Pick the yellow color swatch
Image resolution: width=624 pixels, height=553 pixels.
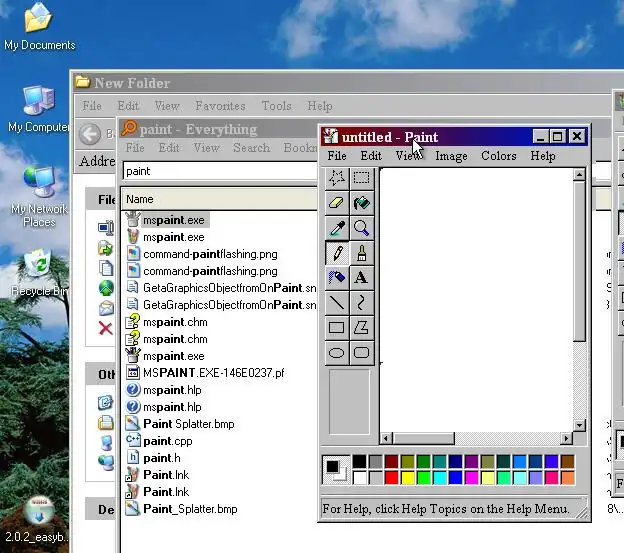(408, 477)
